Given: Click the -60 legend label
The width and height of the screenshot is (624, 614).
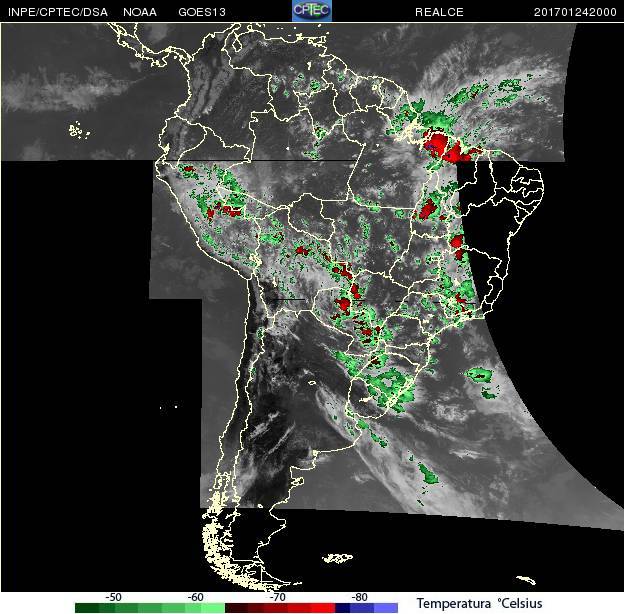Looking at the screenshot, I should tap(195, 597).
